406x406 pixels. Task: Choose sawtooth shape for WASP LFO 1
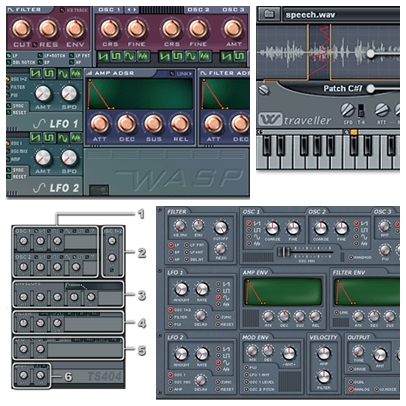click(x=36, y=73)
